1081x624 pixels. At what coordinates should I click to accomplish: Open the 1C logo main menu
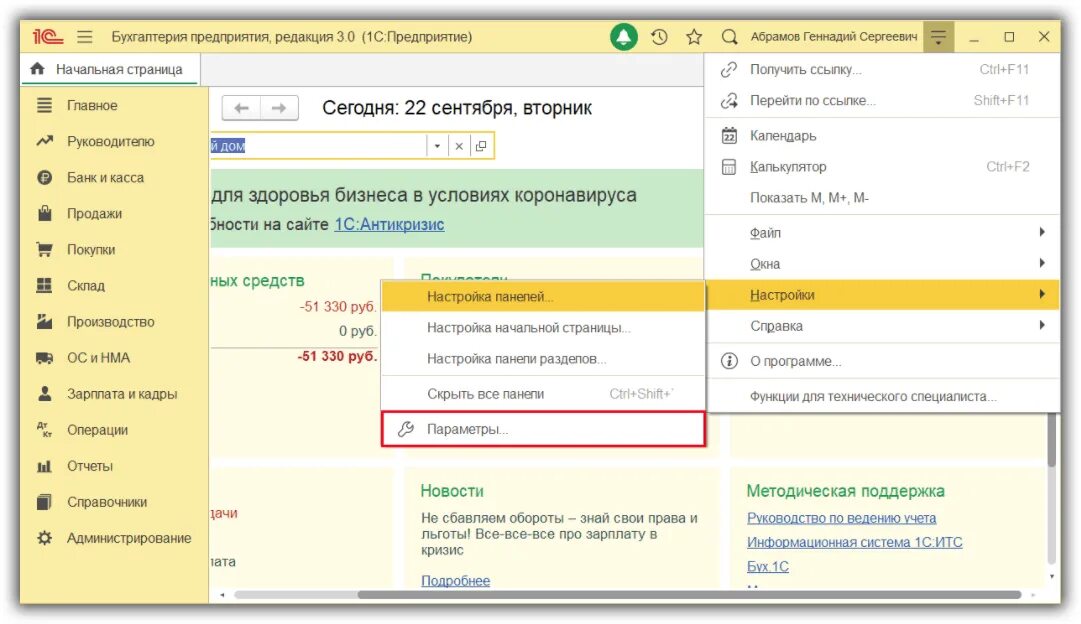coord(48,37)
